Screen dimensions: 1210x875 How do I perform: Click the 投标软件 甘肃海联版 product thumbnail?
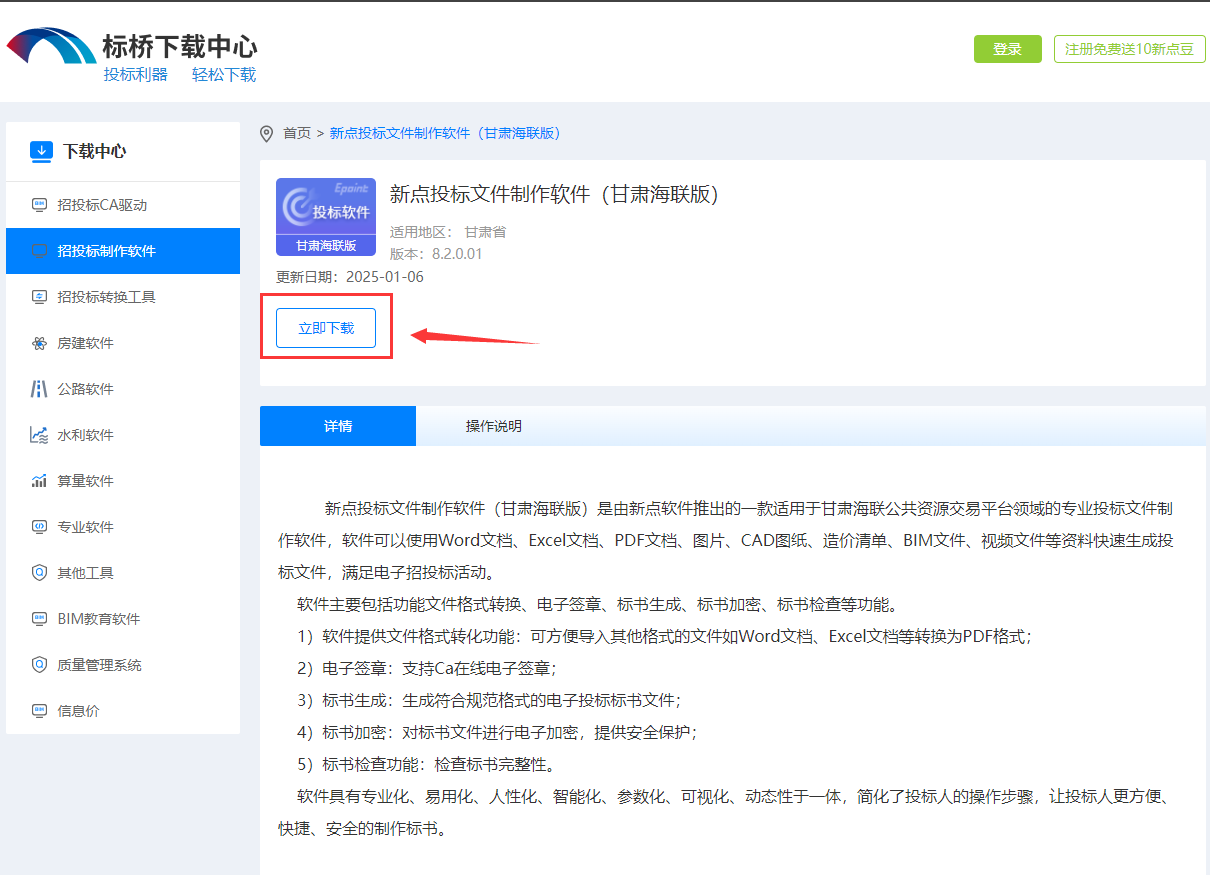tap(326, 217)
